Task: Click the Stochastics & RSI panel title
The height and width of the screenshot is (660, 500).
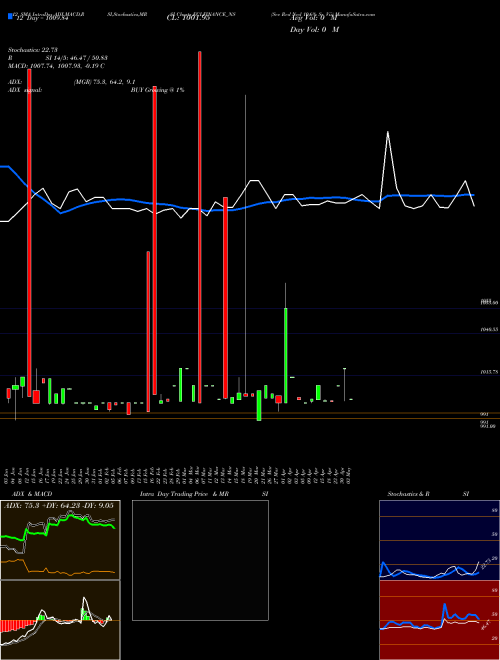Action: (428, 494)
